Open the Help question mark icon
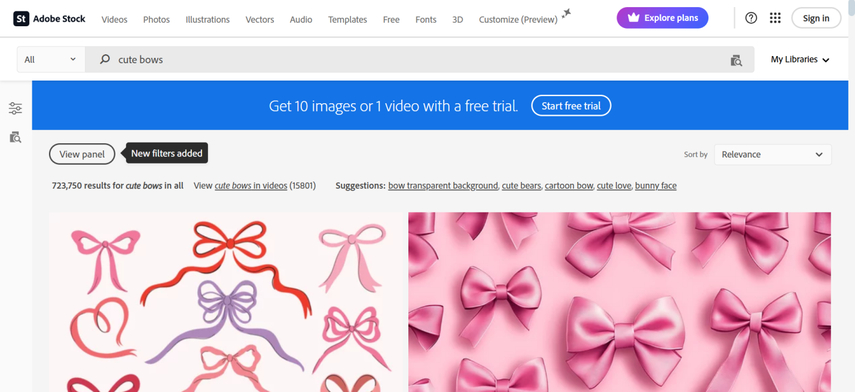 click(751, 18)
